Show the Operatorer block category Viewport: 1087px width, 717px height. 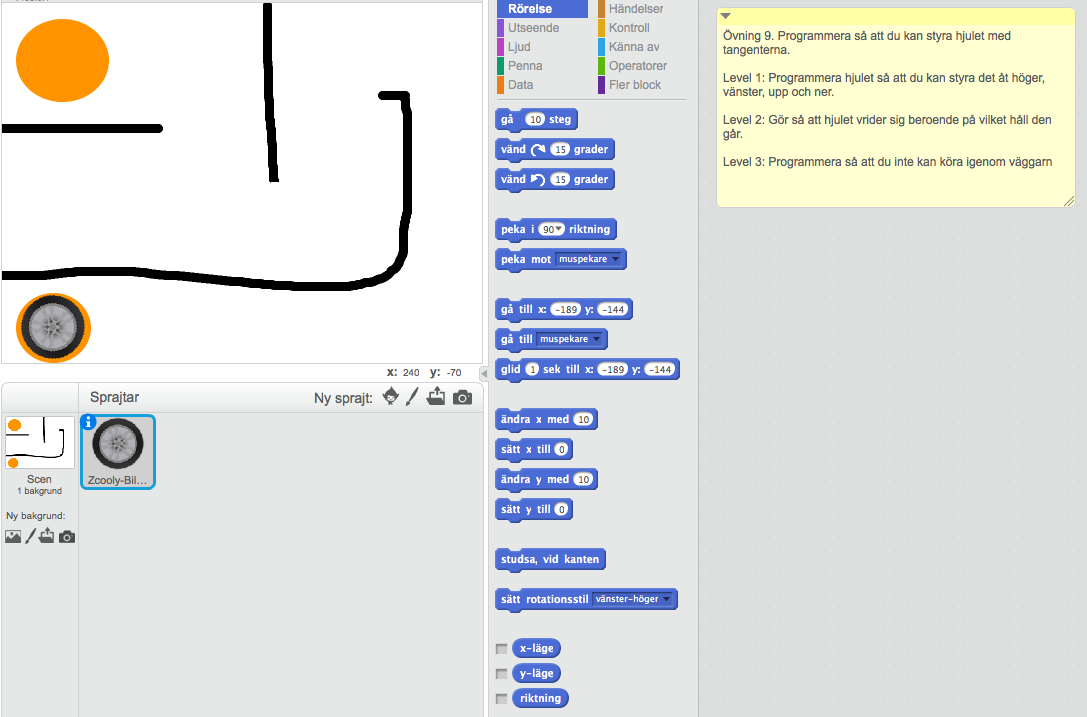(638, 66)
